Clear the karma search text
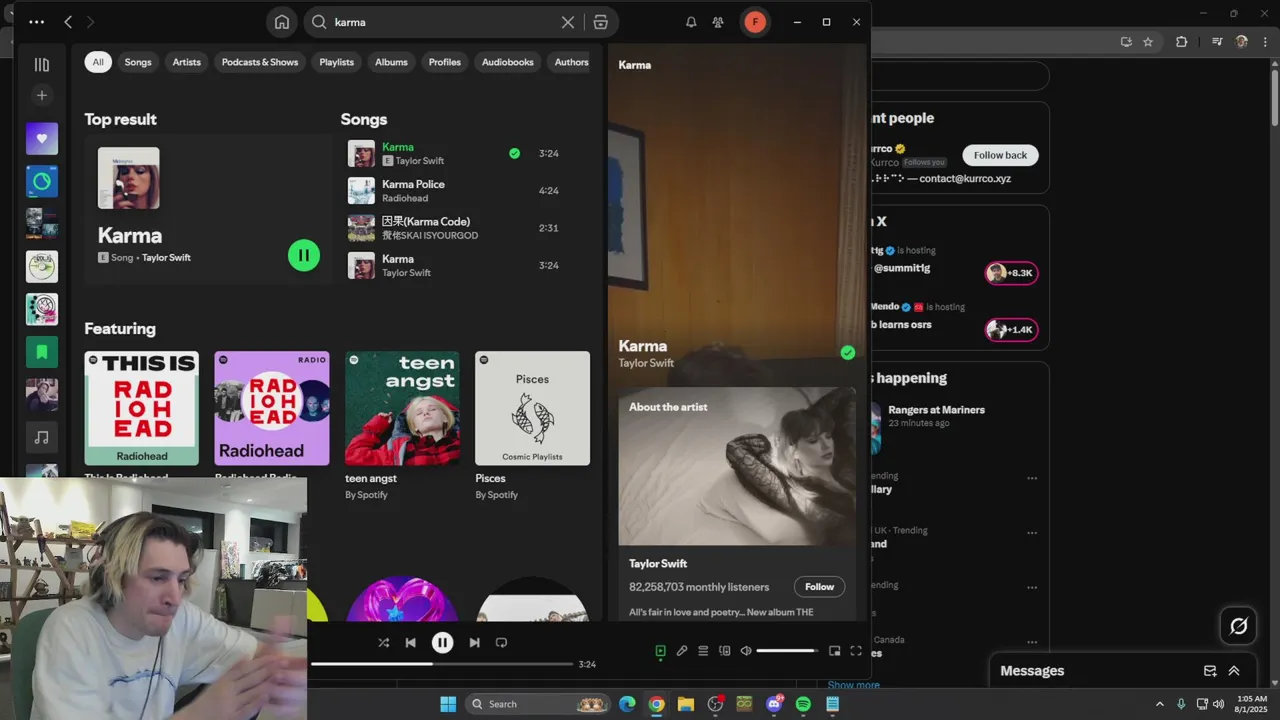This screenshot has height=720, width=1280. [568, 22]
